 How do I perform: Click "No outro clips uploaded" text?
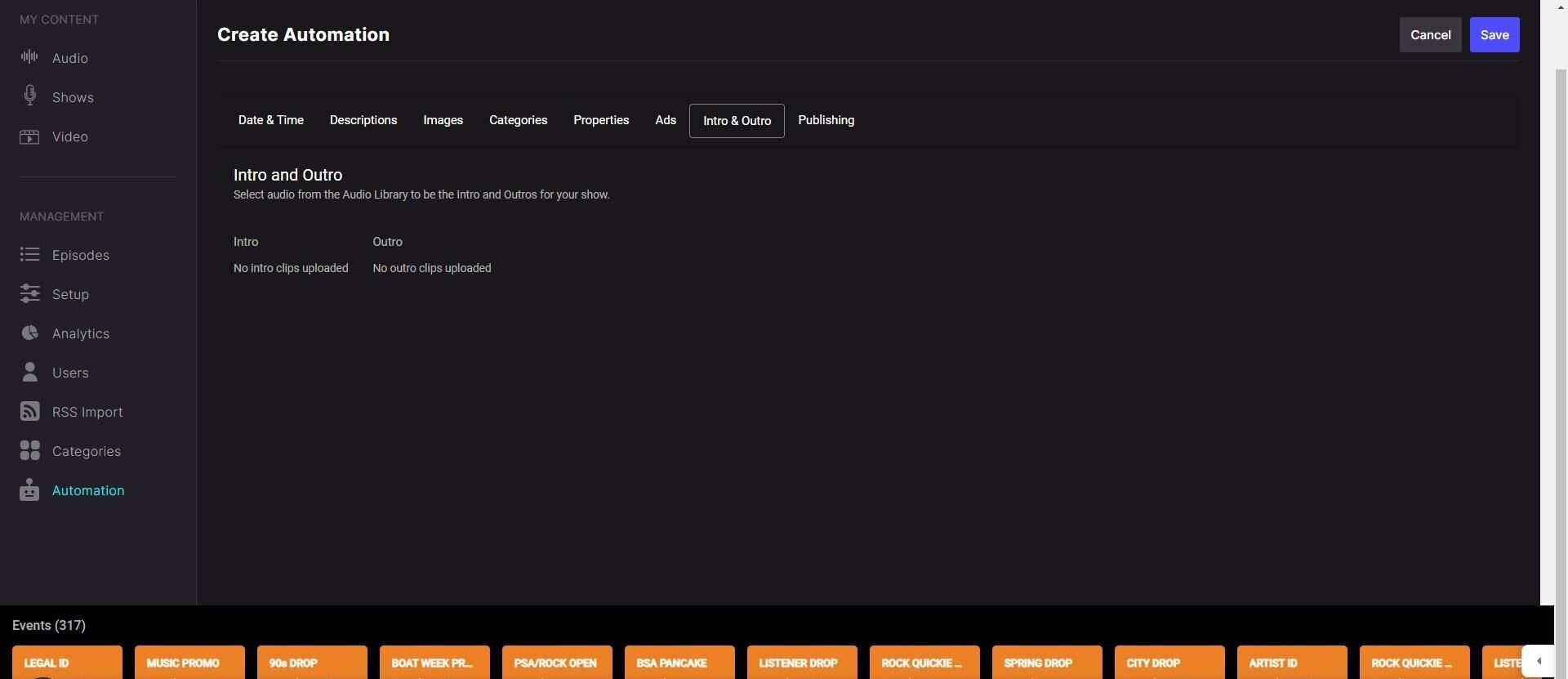[x=432, y=268]
